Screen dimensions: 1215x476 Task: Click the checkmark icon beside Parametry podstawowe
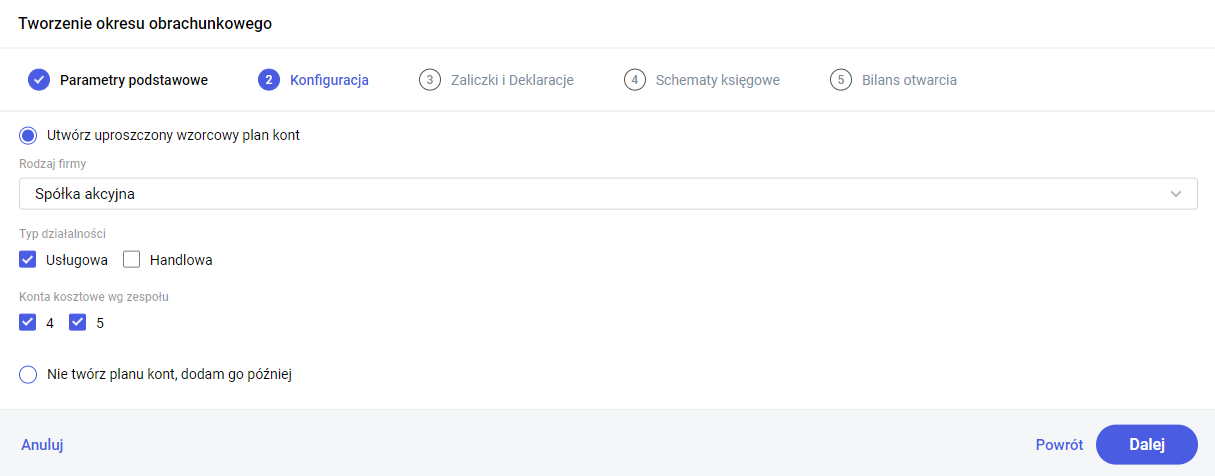39,80
